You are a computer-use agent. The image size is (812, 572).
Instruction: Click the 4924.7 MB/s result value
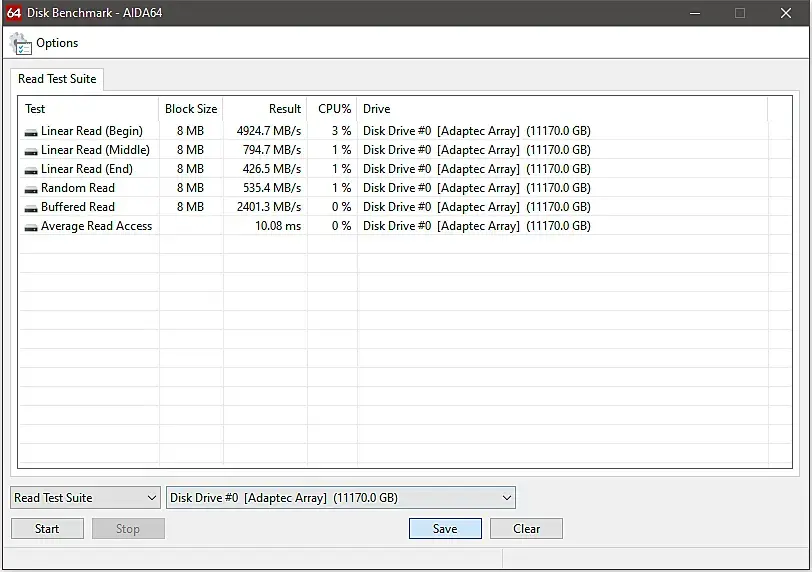click(x=269, y=131)
